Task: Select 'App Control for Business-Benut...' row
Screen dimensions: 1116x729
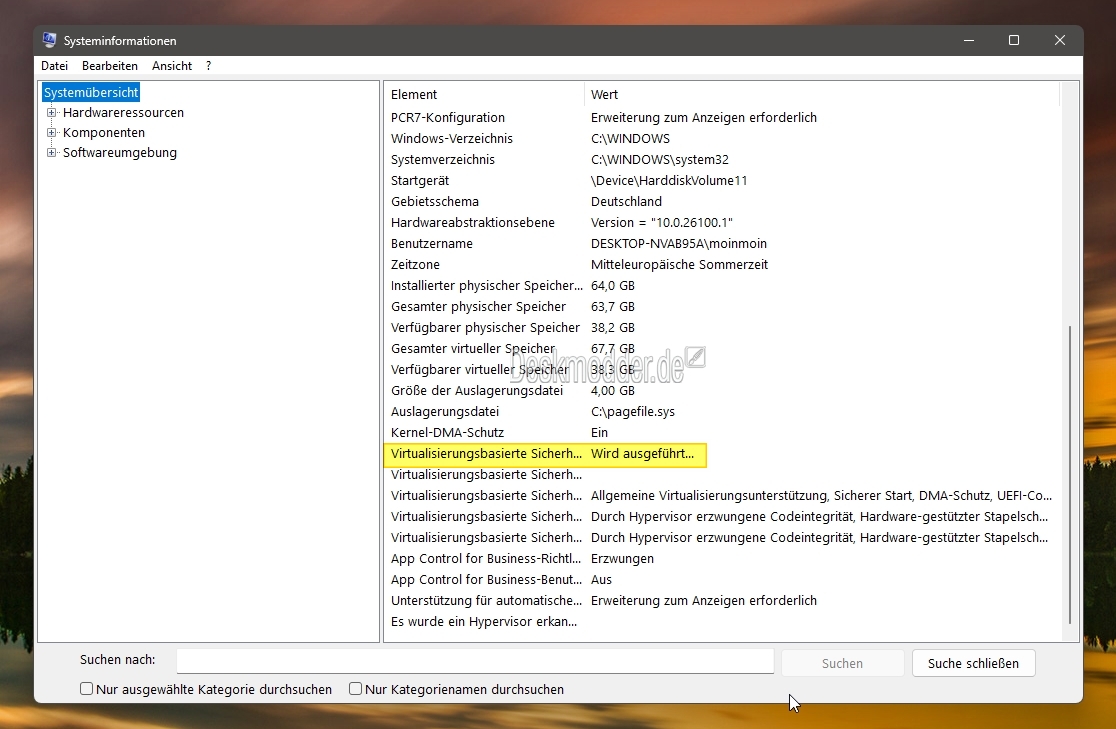Action: (x=722, y=579)
